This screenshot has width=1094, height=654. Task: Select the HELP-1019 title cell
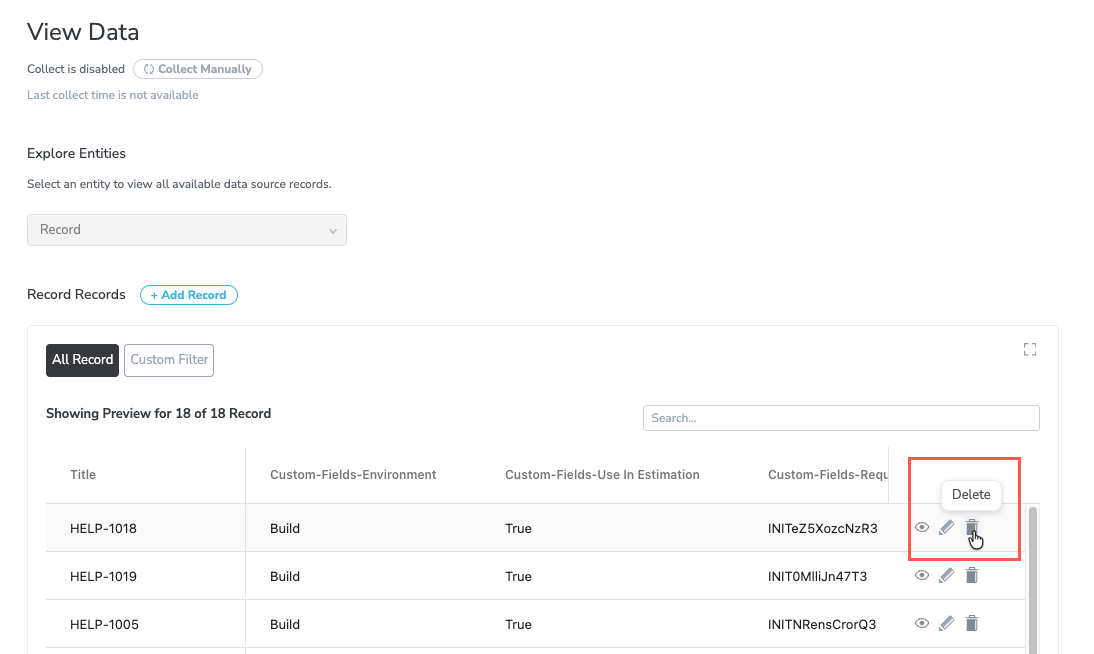pos(103,577)
